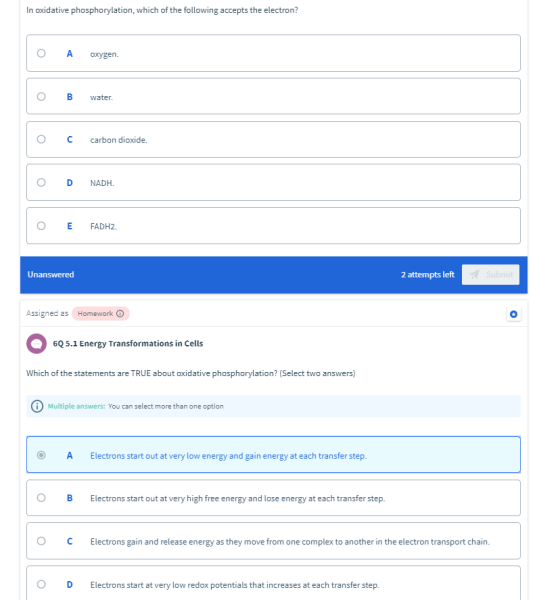The image size is (560, 600).
Task: Click the Unanswered status label
Action: coord(51,274)
